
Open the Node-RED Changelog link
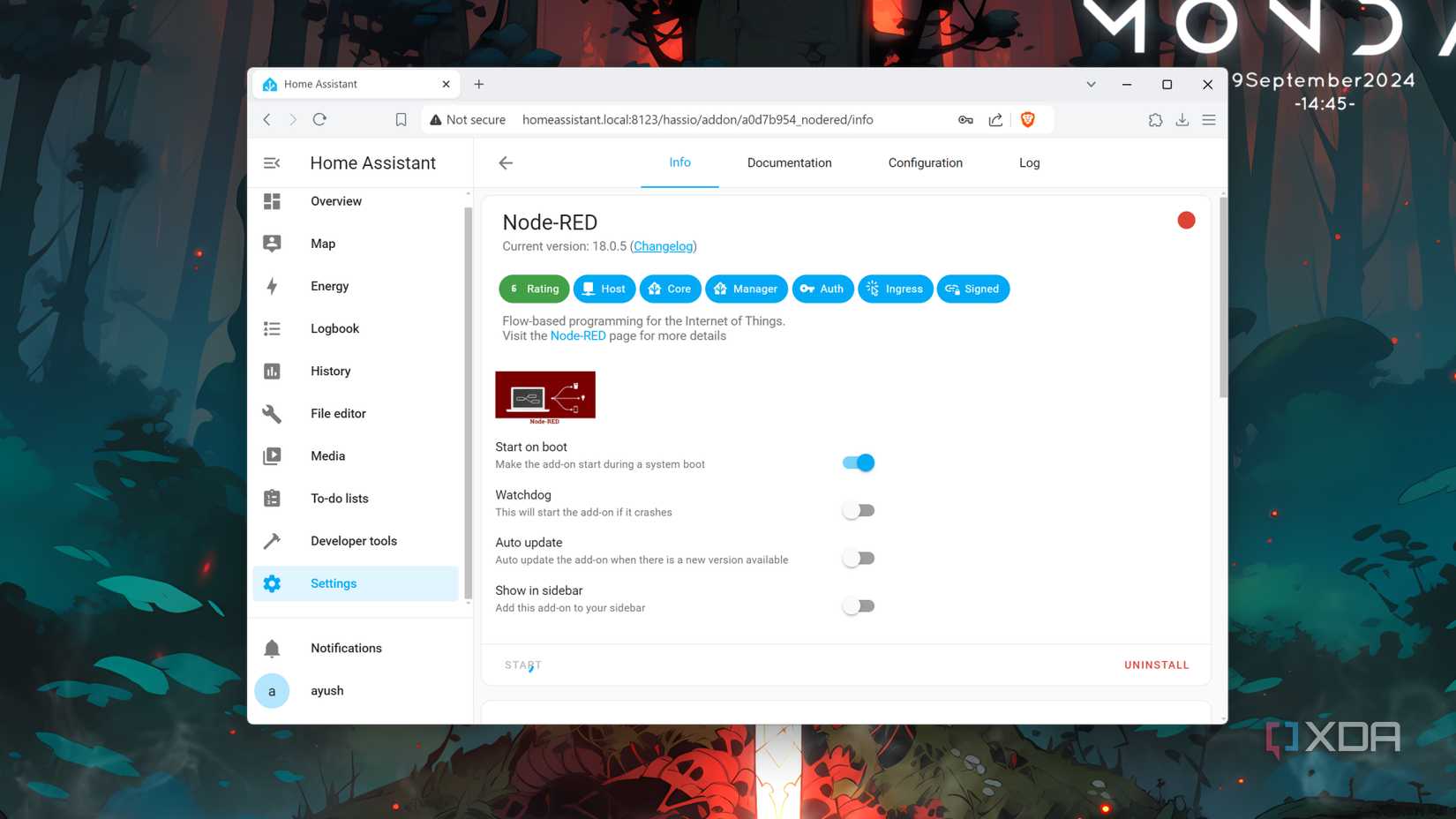tap(663, 246)
